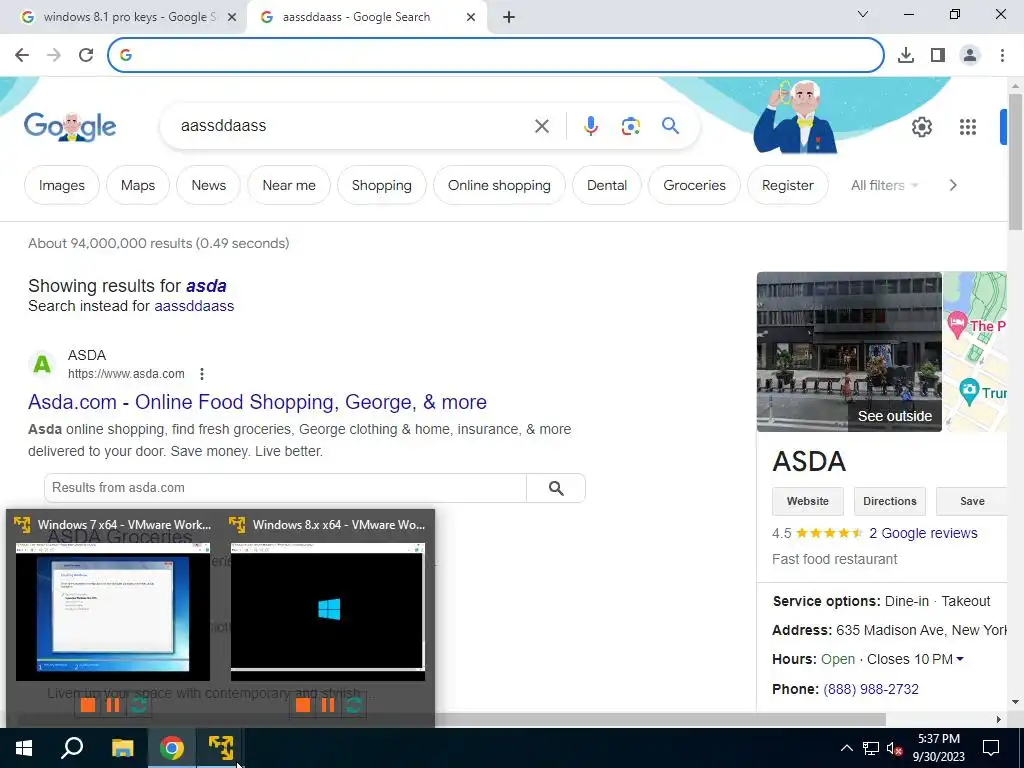Click the blue search magnifier icon
This screenshot has height=768, width=1024.
click(670, 125)
